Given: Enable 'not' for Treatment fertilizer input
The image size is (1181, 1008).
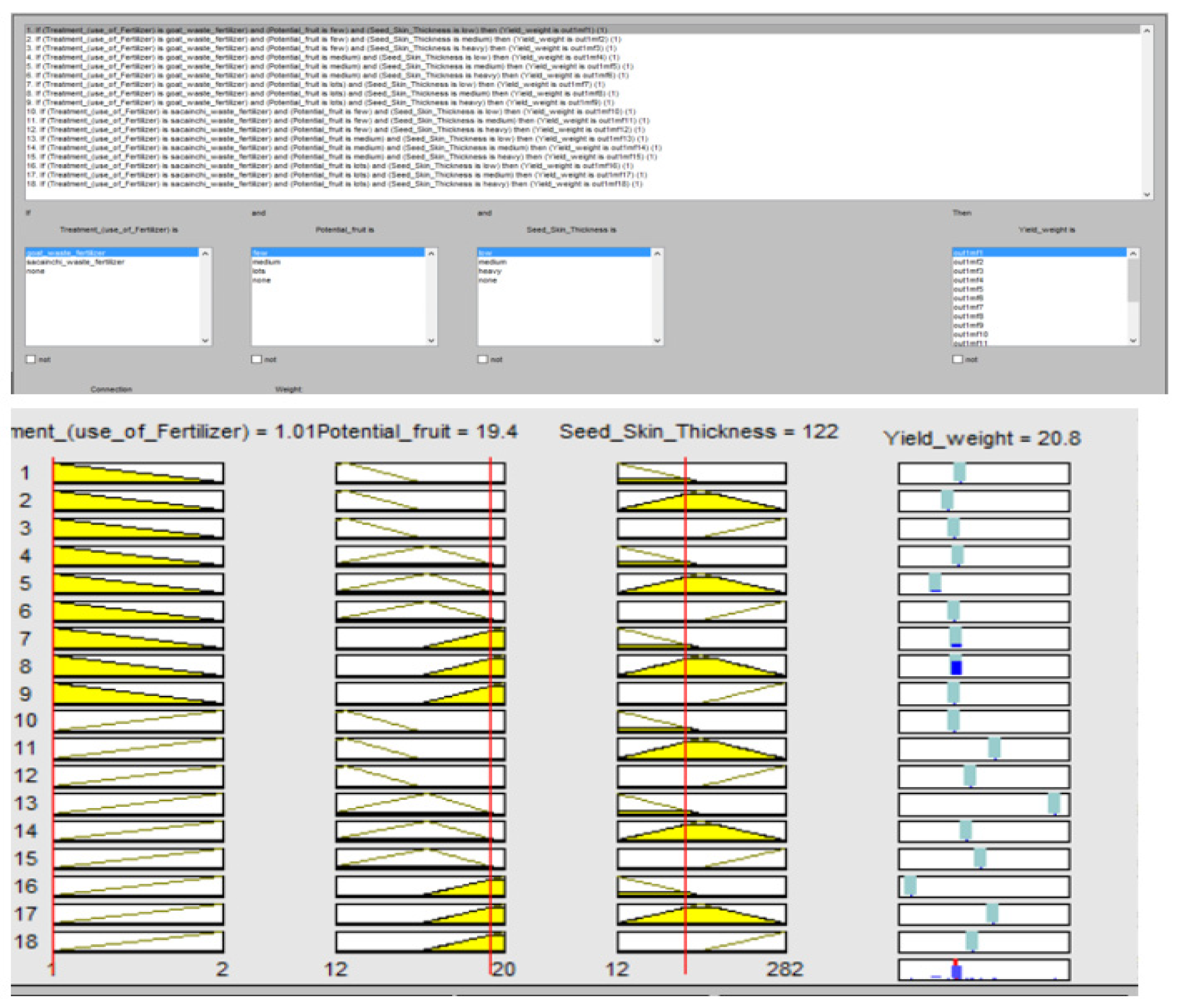Looking at the screenshot, I should coord(31,359).
